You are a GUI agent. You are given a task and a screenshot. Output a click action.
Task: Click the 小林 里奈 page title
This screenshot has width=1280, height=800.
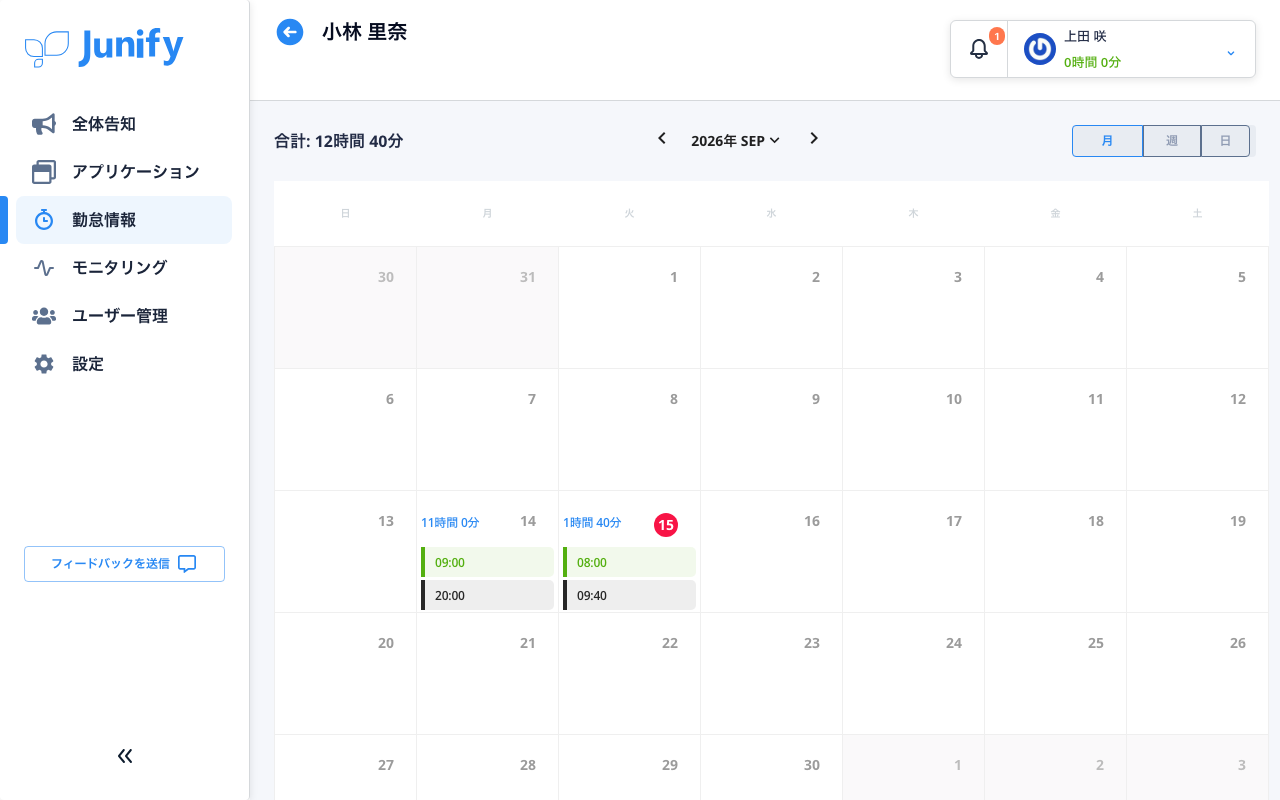(364, 32)
